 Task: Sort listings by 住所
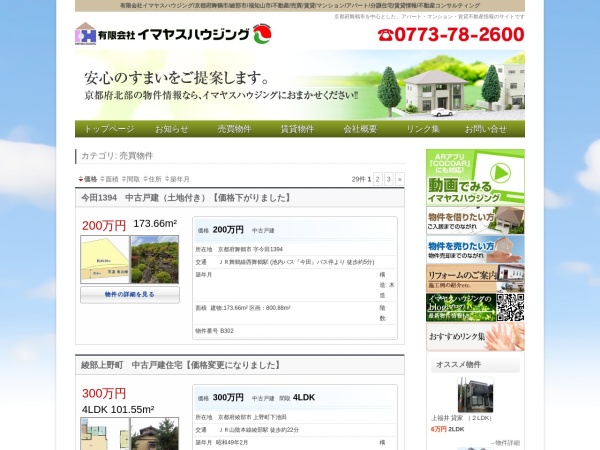click(x=152, y=179)
